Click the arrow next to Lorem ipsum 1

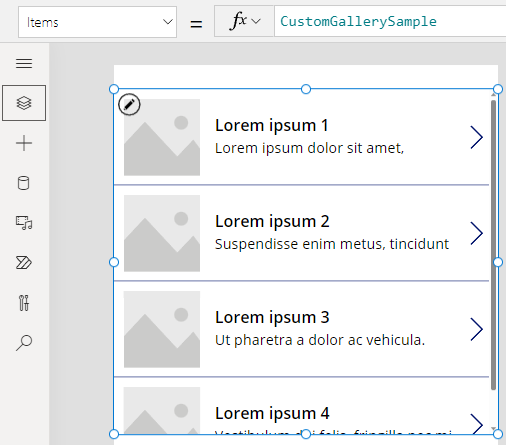(477, 137)
